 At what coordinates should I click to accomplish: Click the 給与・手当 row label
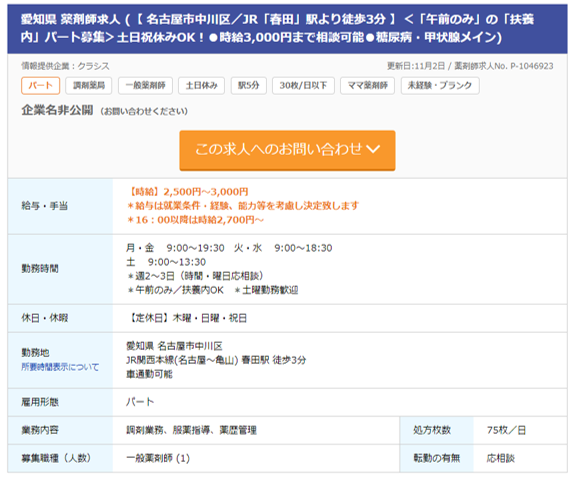pos(45,206)
